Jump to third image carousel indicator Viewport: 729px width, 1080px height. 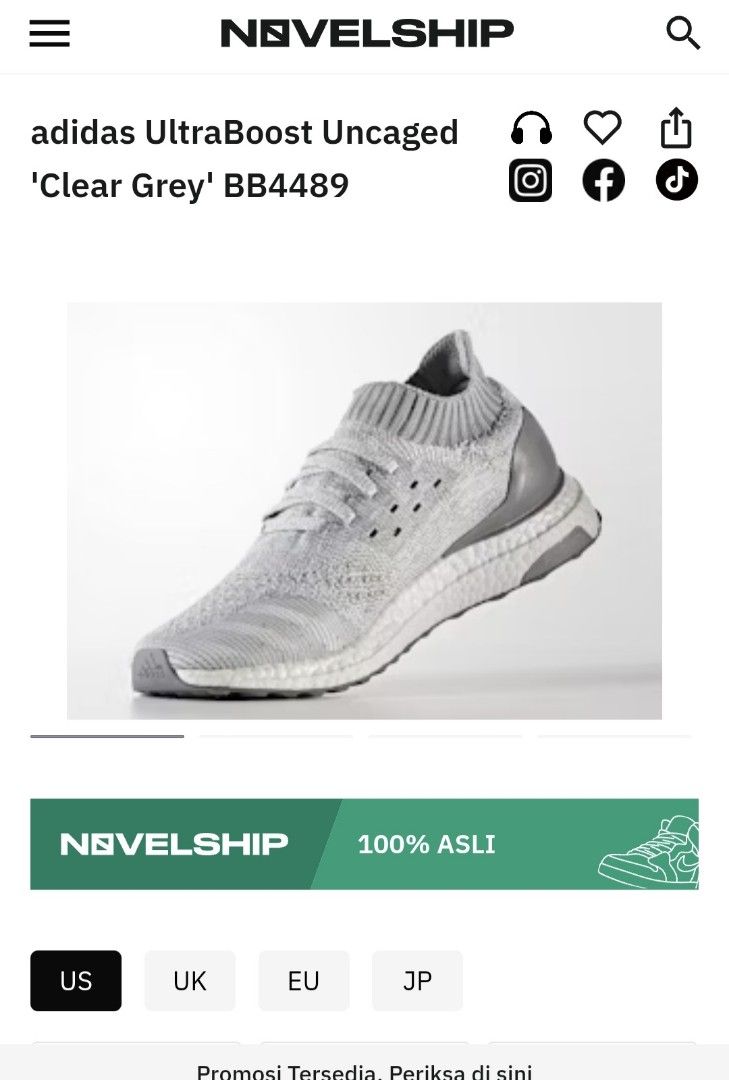coord(445,736)
